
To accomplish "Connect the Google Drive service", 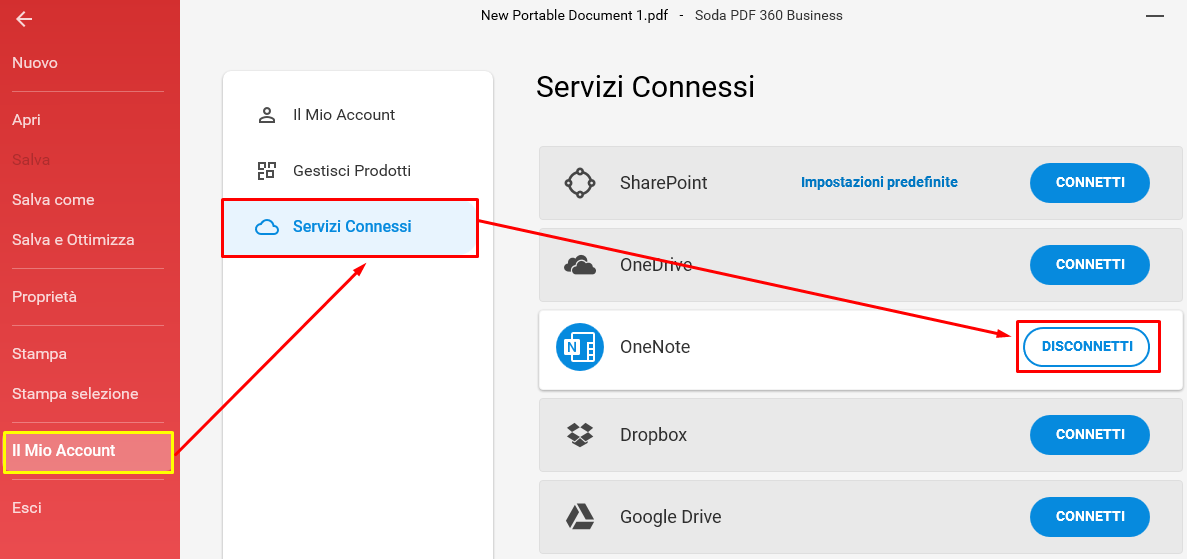I will click(1090, 517).
